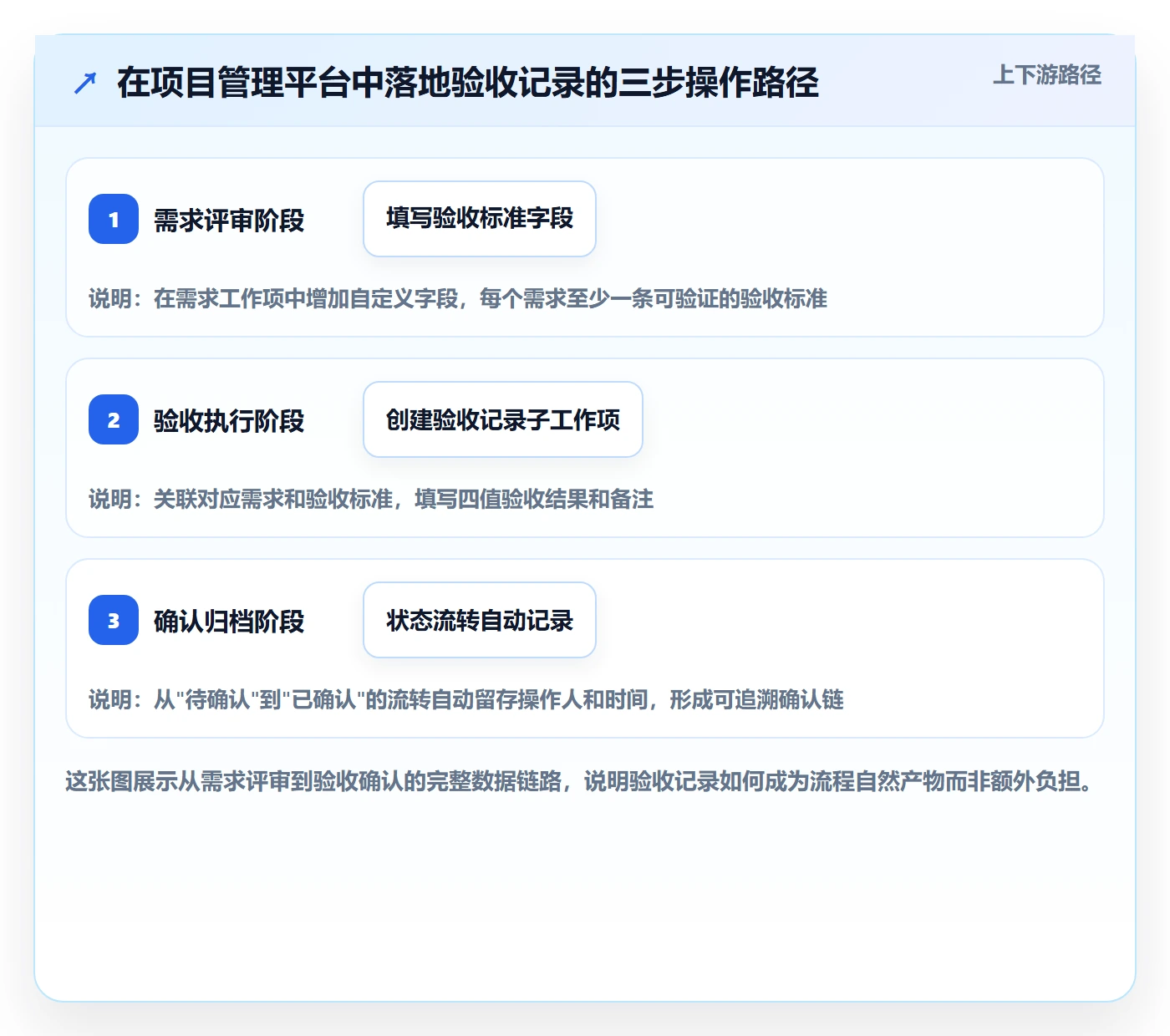
Task: Click the main title 在项目管理平台中落地验收记录
Action: [x=468, y=83]
